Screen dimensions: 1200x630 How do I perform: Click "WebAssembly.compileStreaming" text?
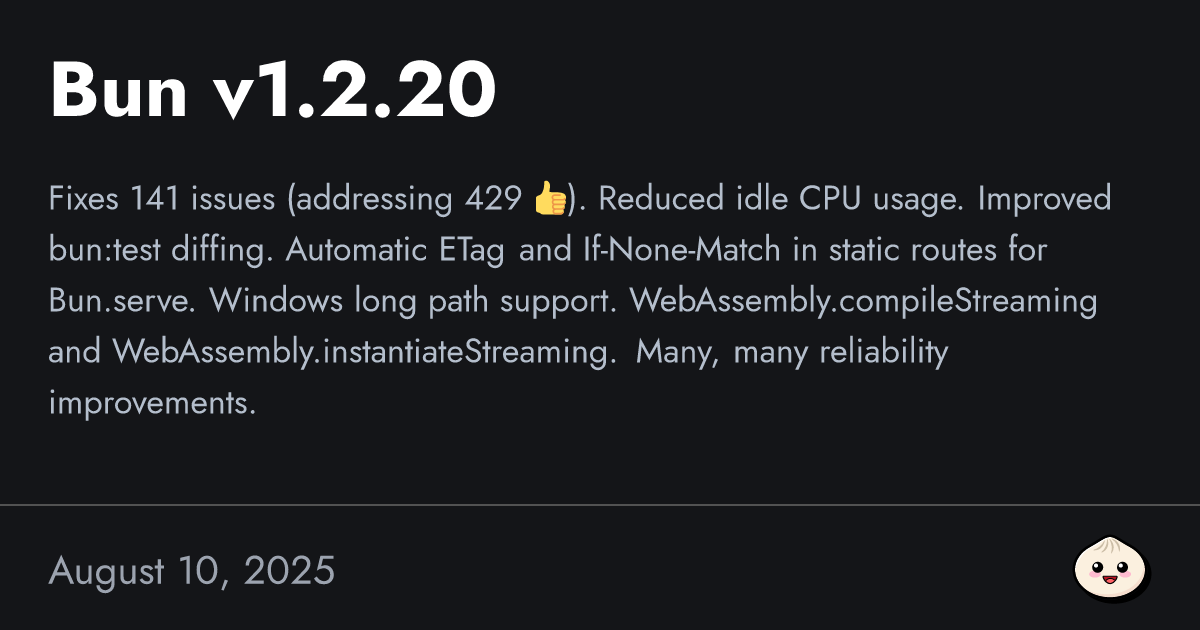point(863,301)
